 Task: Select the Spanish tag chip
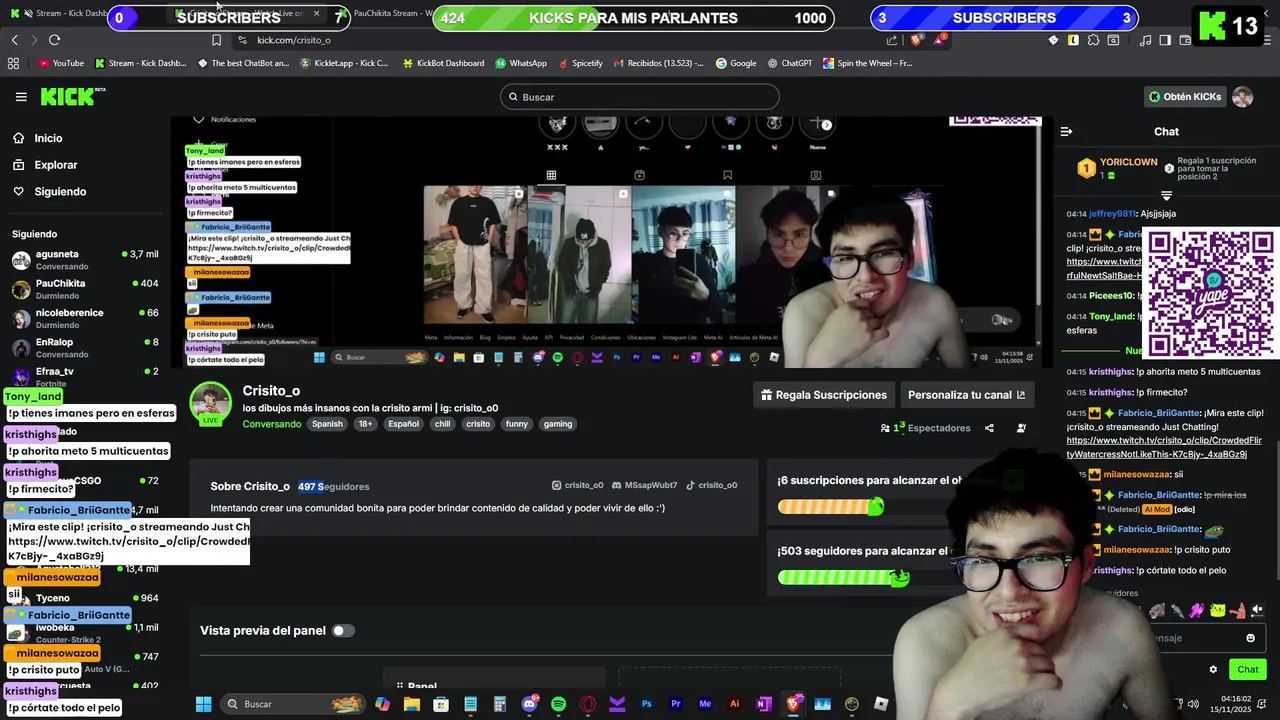coord(327,424)
